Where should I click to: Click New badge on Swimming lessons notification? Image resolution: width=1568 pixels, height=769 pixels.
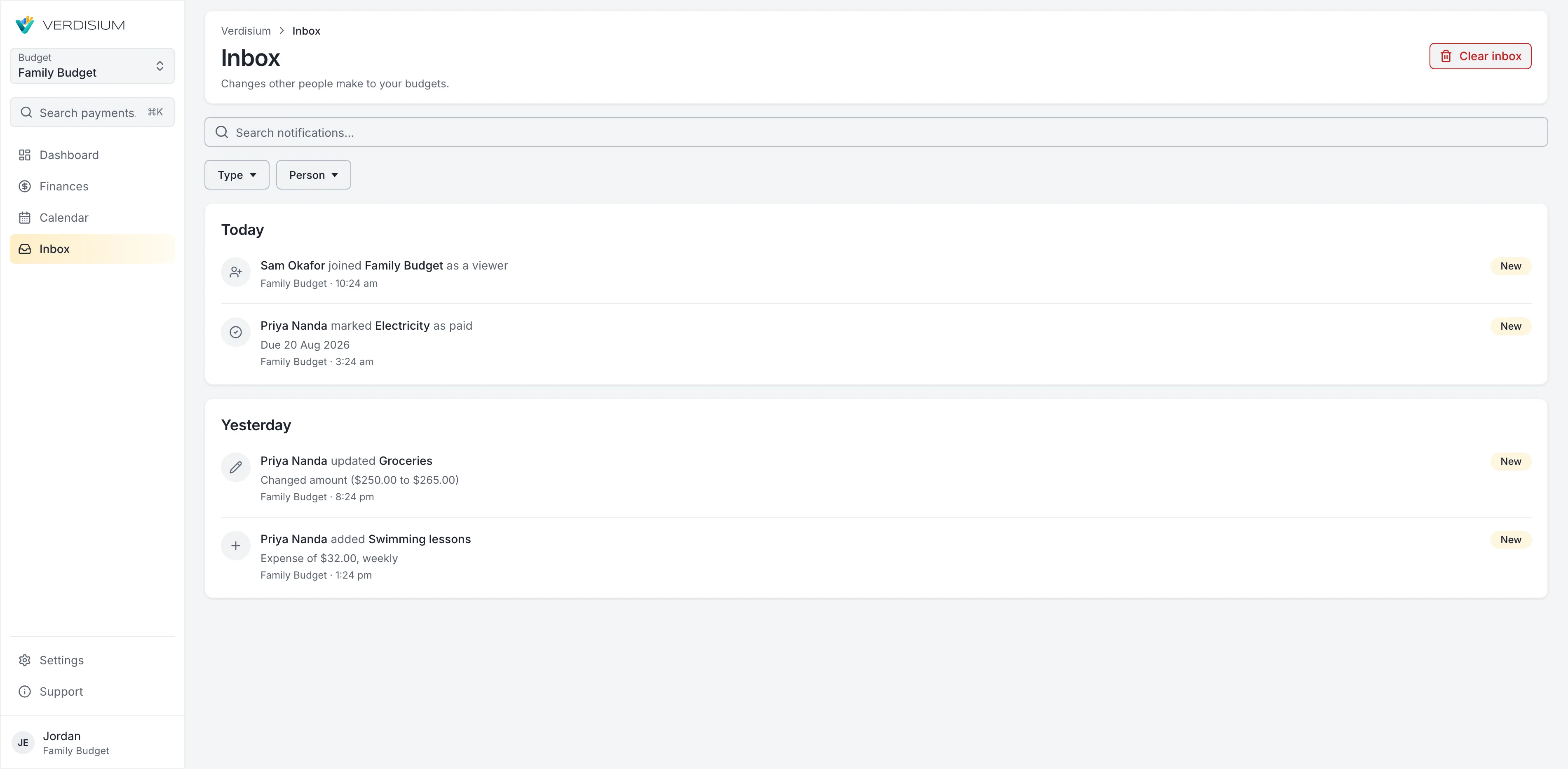[1510, 539]
